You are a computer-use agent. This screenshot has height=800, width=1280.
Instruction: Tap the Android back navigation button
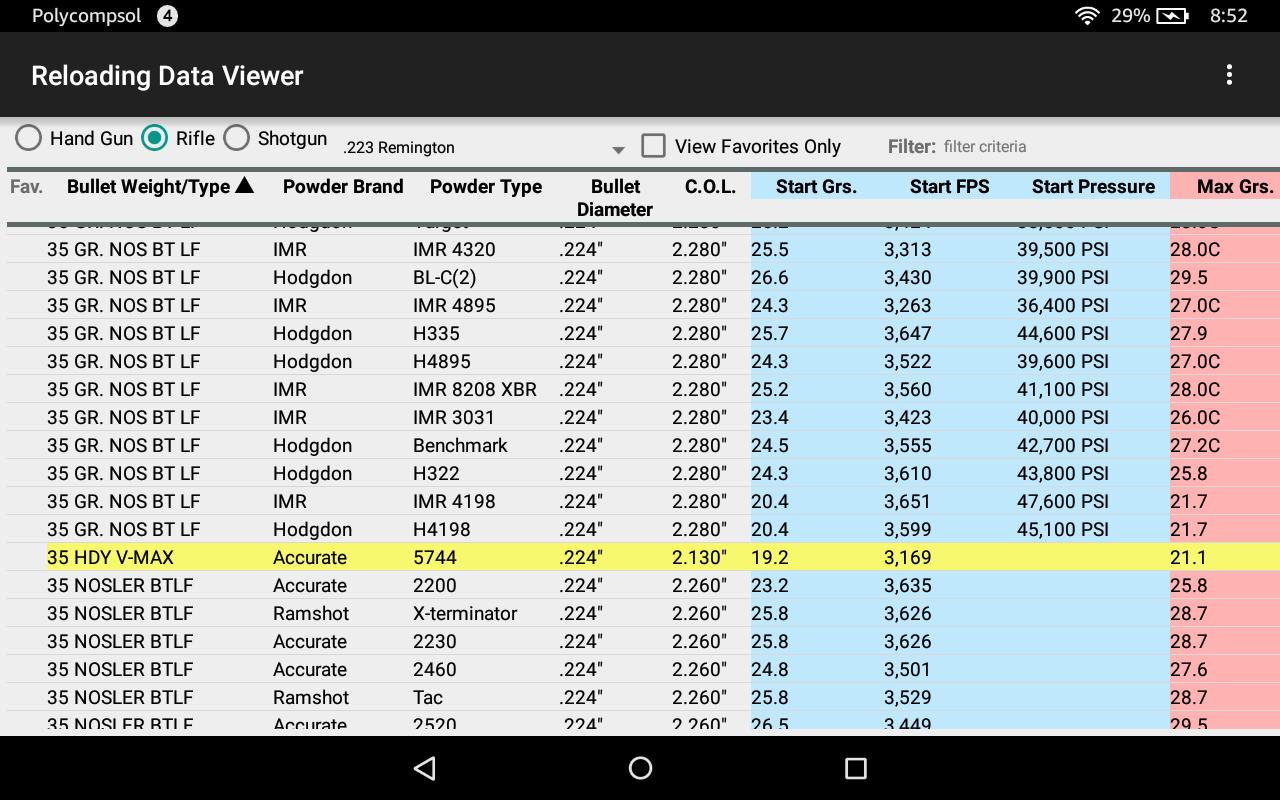(425, 768)
